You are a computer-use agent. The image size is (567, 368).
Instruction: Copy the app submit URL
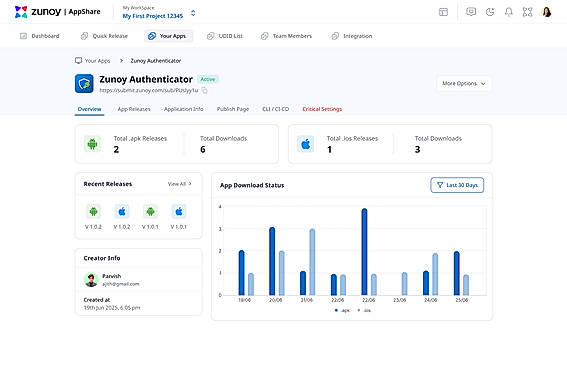tap(204, 90)
